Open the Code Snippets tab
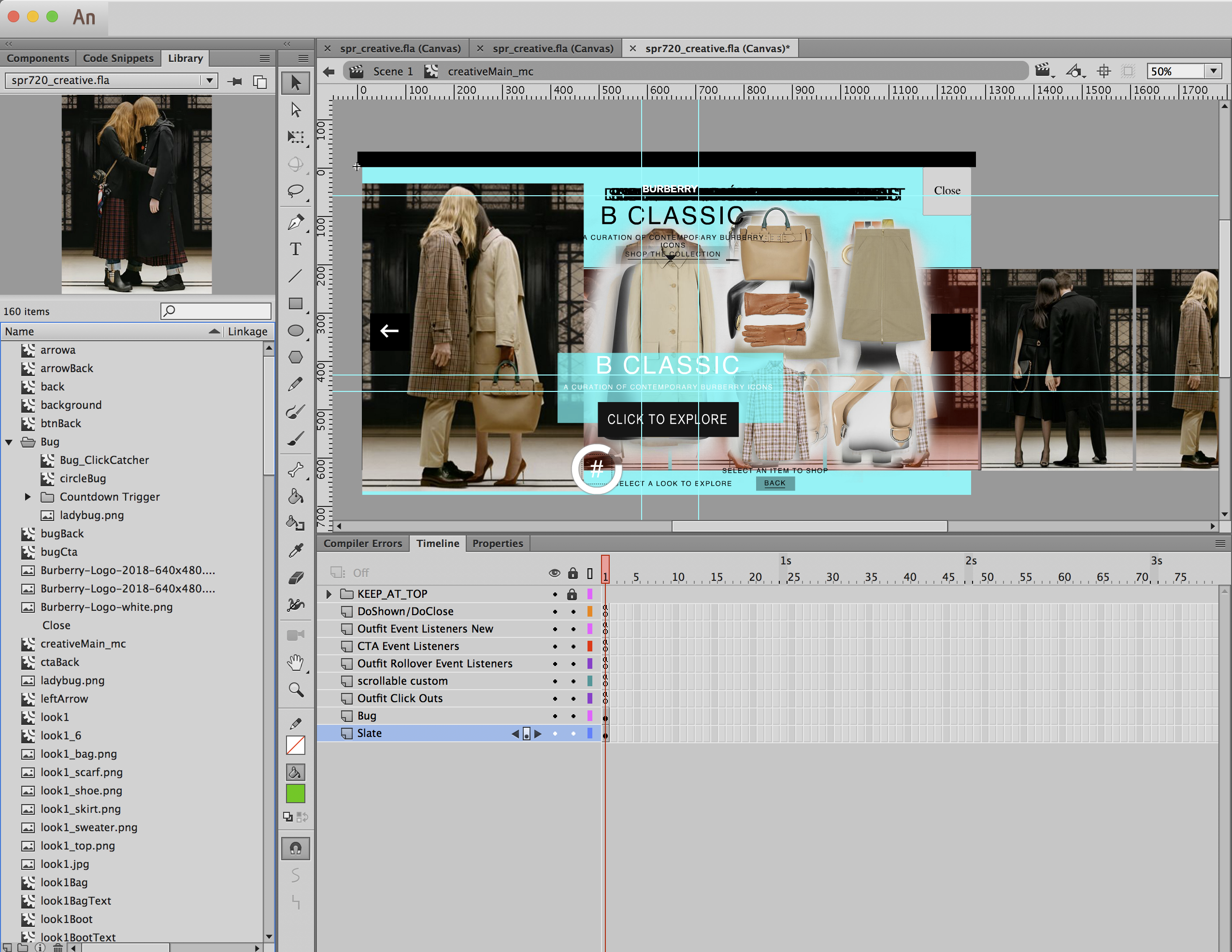This screenshot has width=1232, height=952. pyautogui.click(x=118, y=58)
